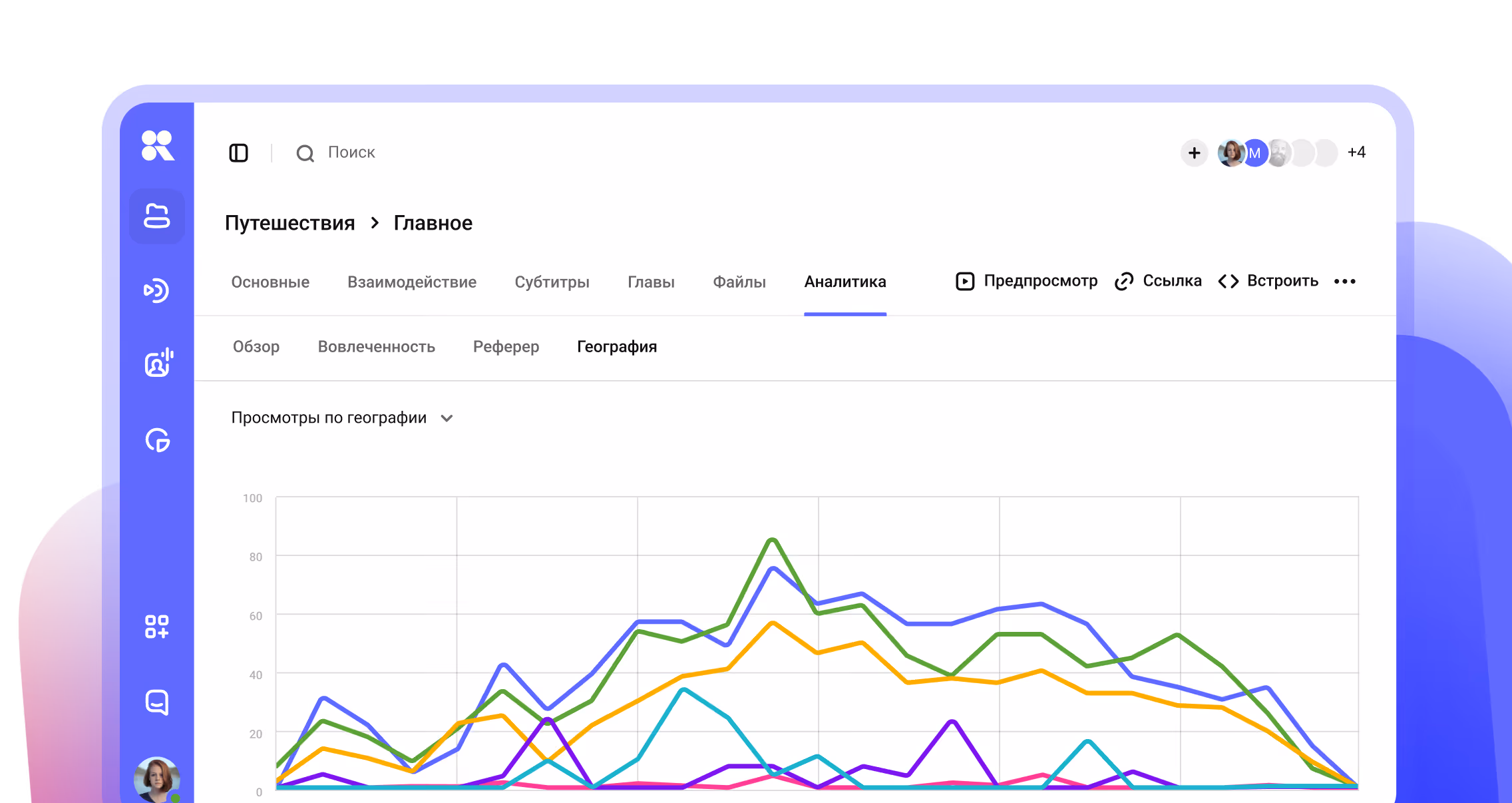Open the AI avatar sidebar icon

coord(158,363)
